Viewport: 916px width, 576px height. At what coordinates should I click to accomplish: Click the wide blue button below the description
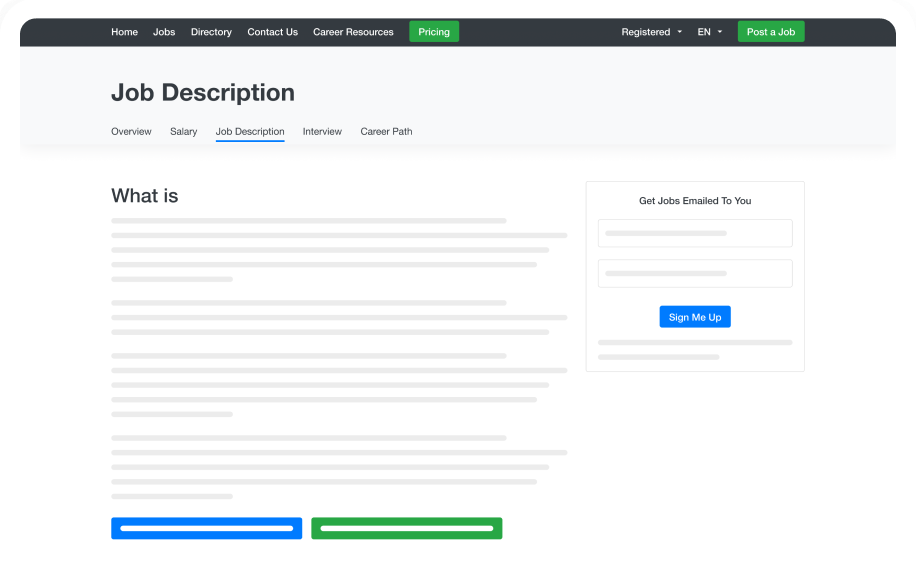point(206,528)
